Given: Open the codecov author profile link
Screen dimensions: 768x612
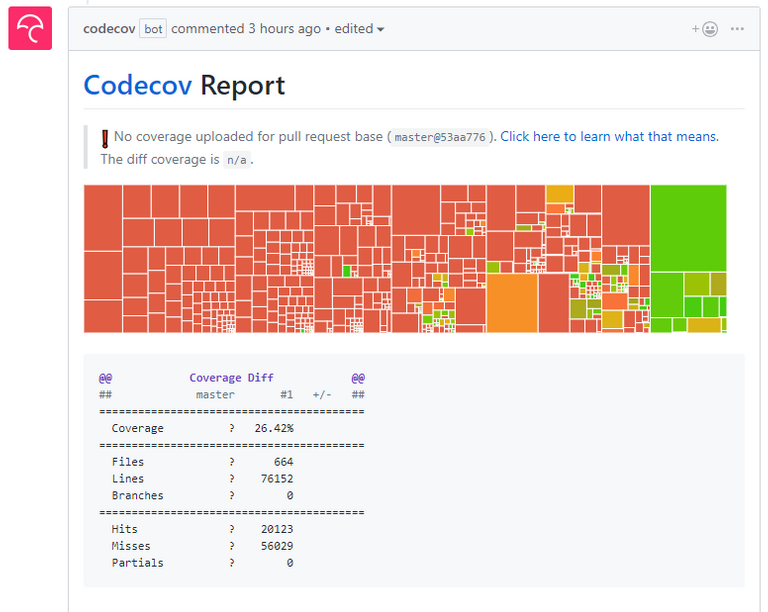Looking at the screenshot, I should click(109, 29).
